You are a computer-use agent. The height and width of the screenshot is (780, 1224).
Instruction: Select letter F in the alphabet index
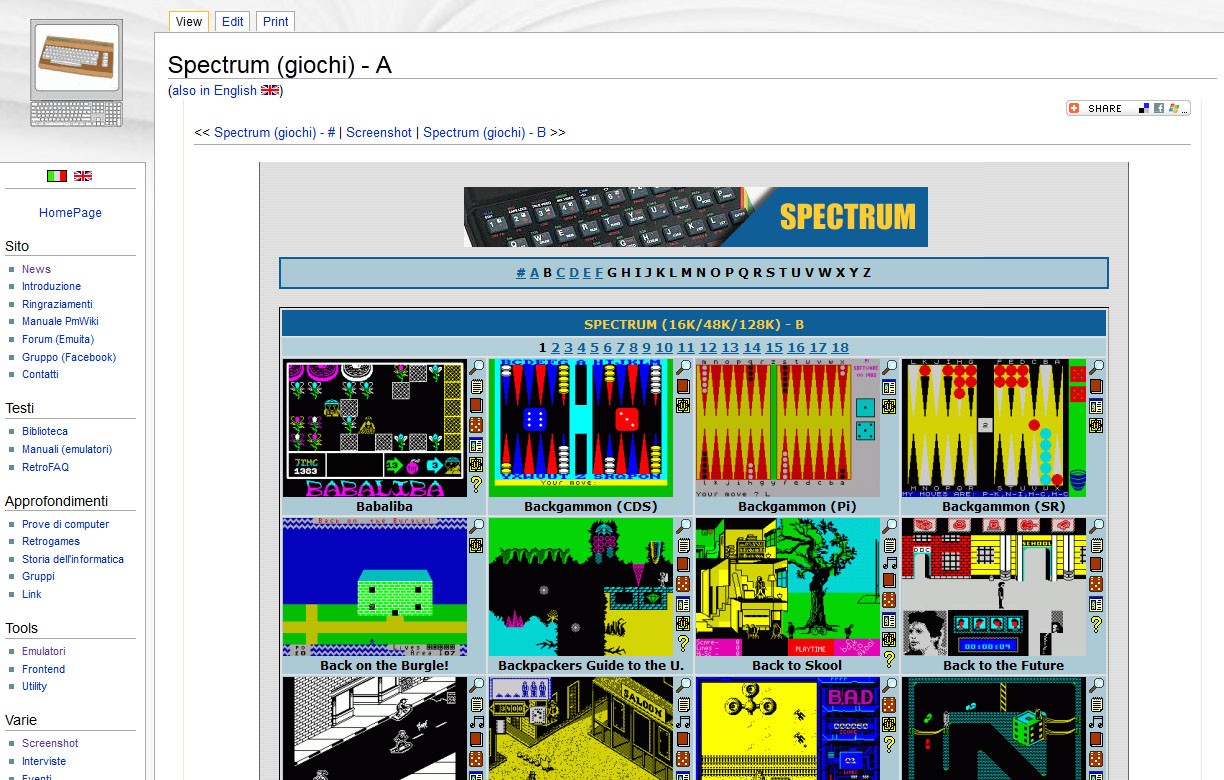[599, 273]
